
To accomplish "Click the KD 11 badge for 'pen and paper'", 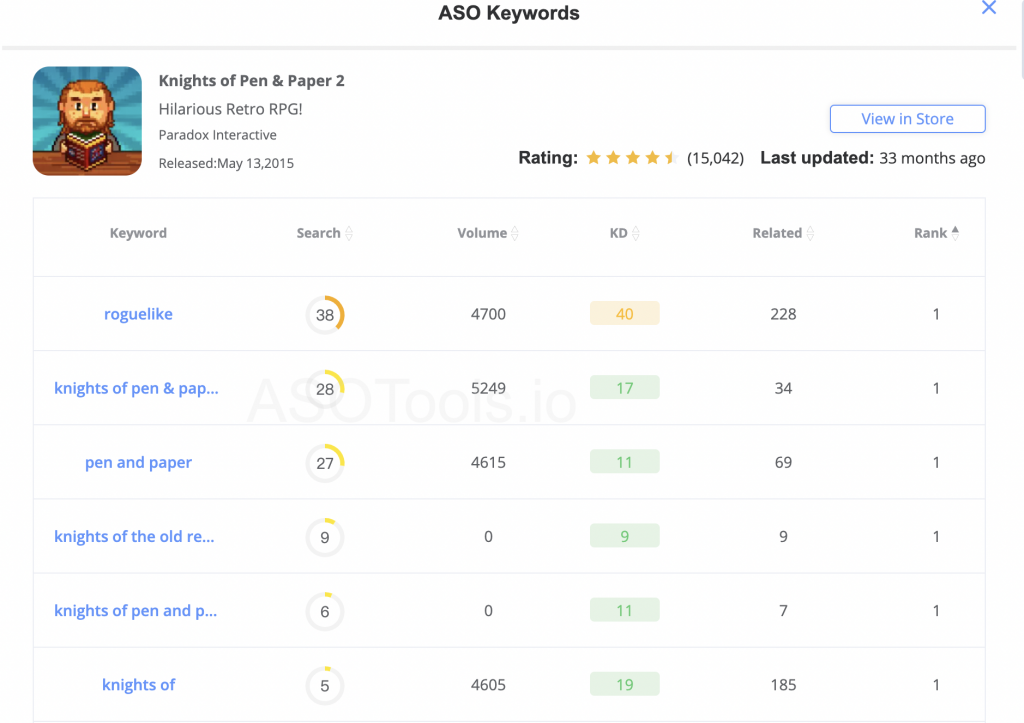I will (624, 462).
